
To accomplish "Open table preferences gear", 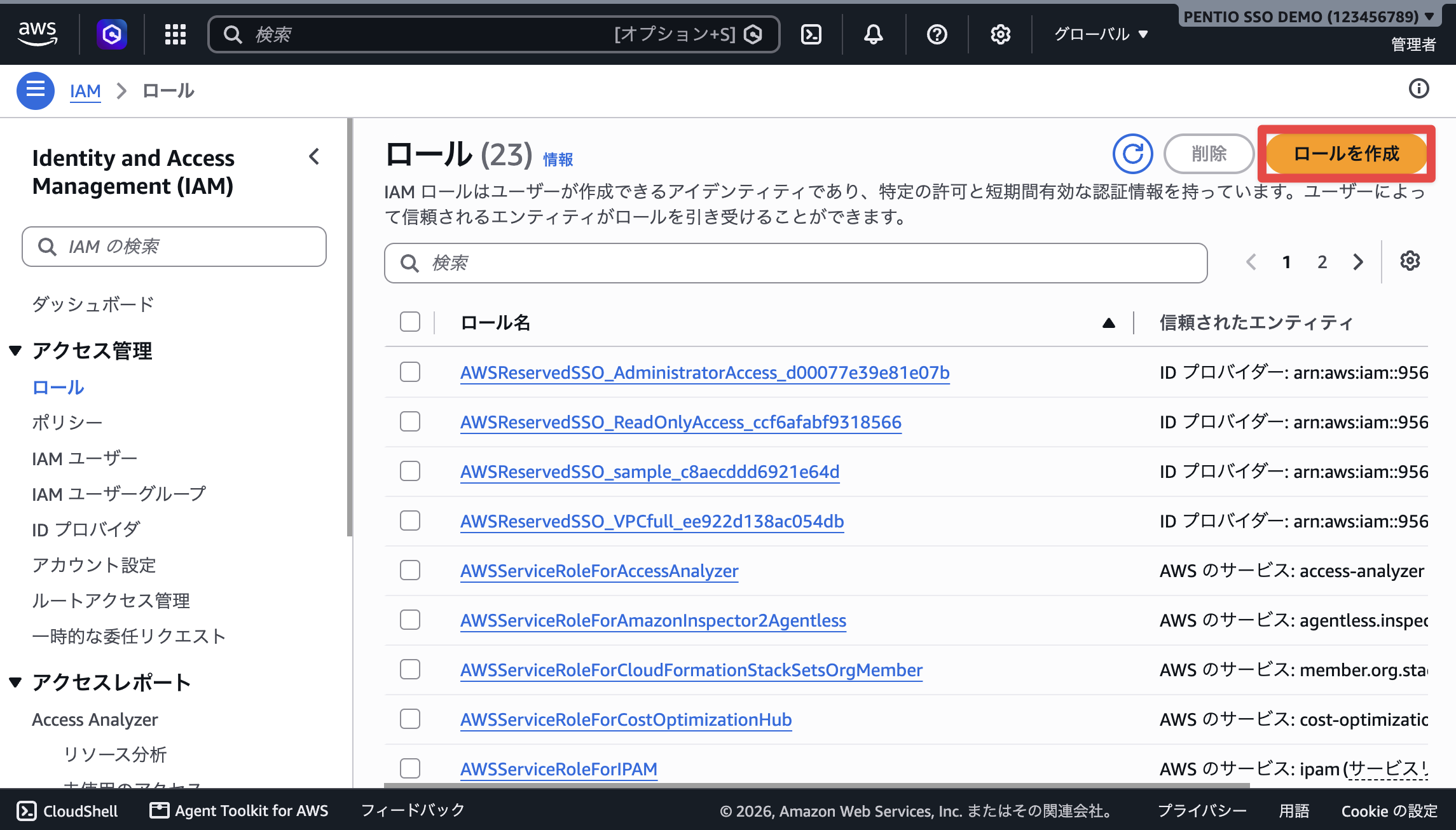I will 1410,261.
